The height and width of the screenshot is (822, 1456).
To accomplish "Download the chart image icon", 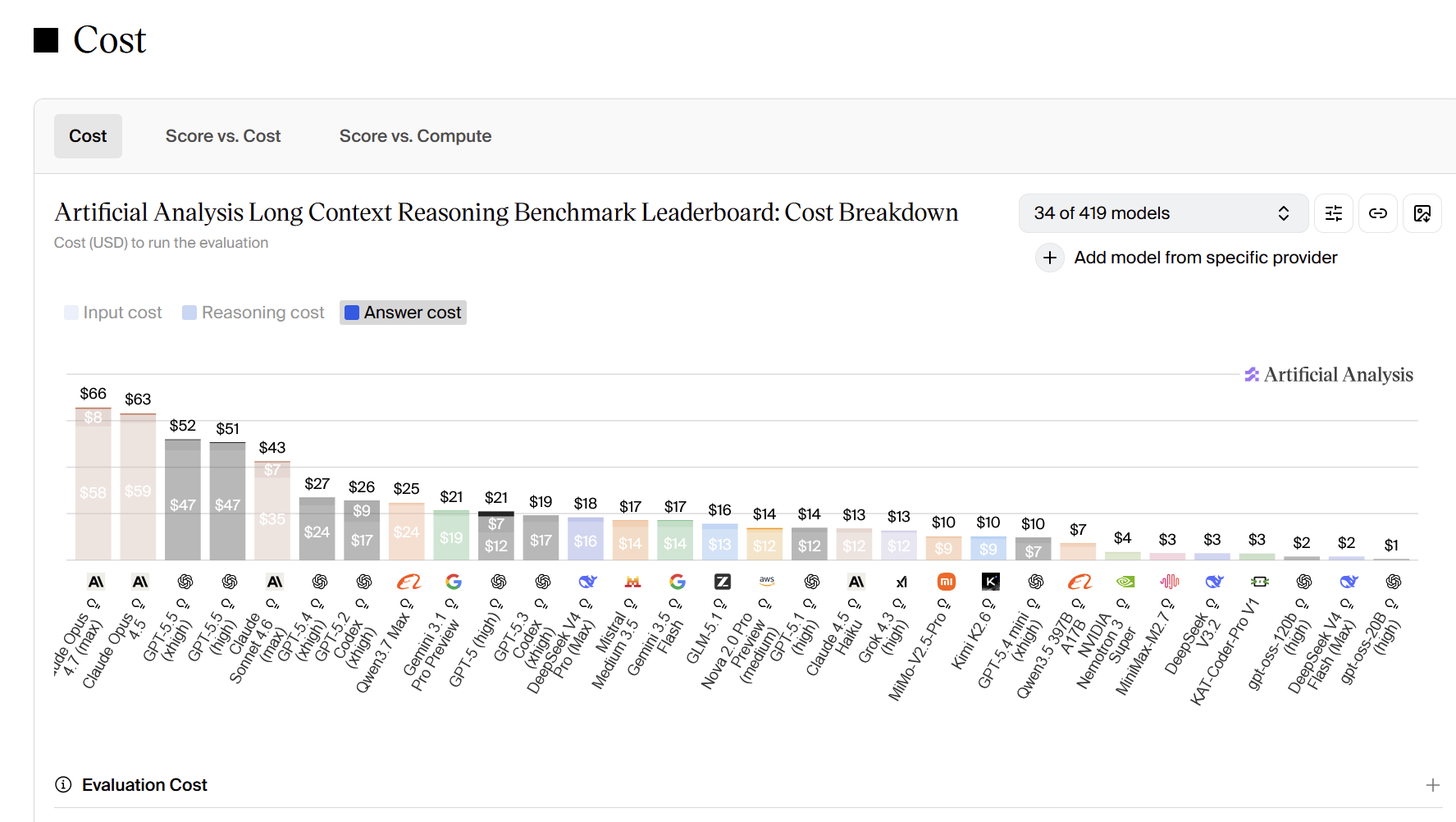I will 1422,213.
